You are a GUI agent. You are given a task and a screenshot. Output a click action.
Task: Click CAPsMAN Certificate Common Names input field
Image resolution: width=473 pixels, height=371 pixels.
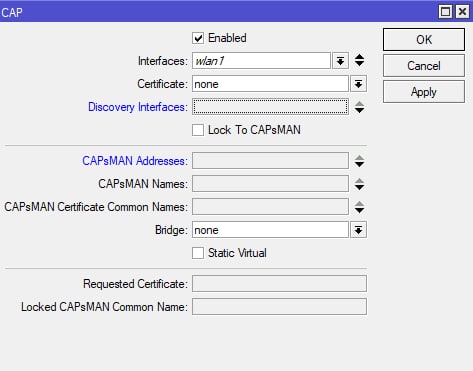click(270, 207)
